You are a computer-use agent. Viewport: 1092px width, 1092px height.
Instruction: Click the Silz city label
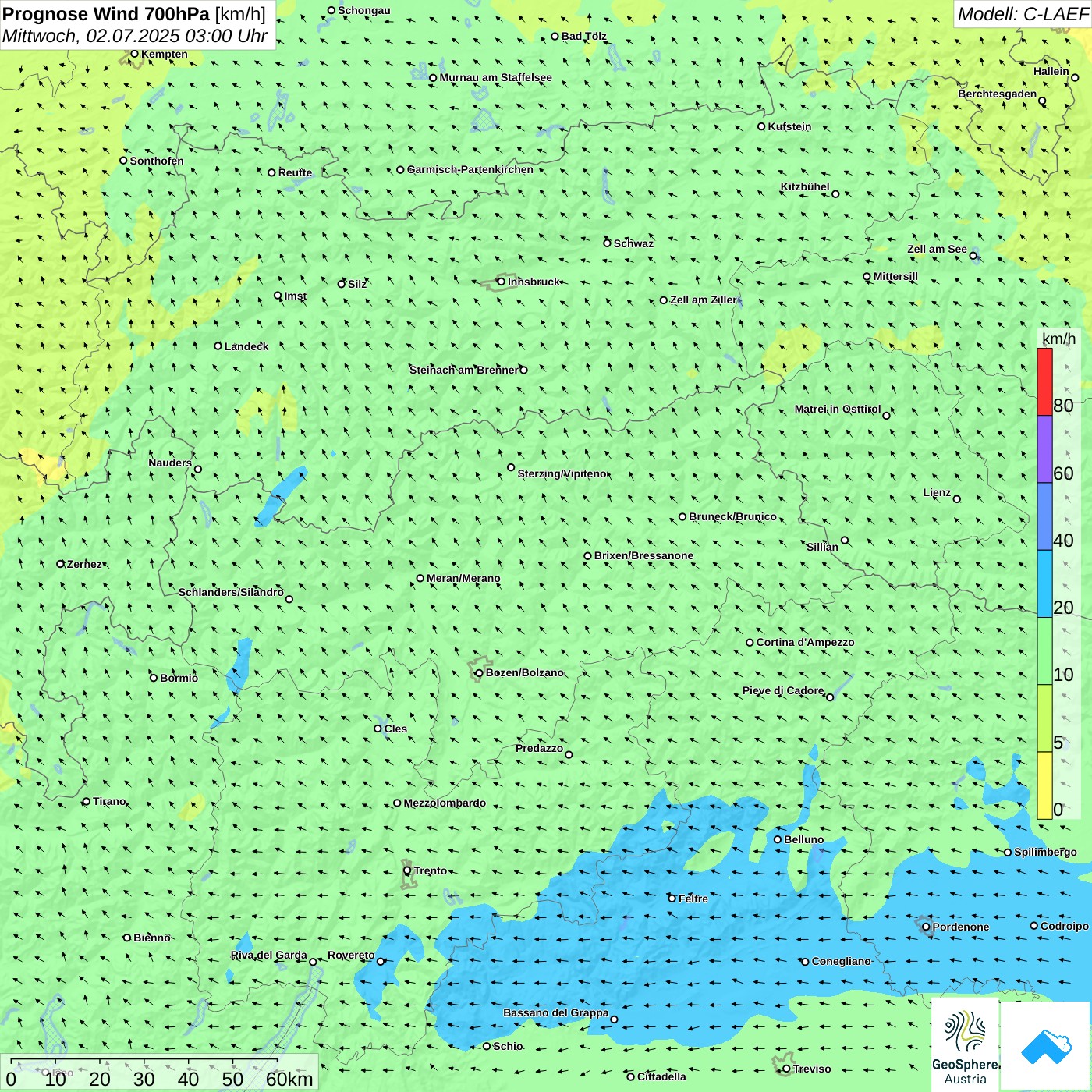tap(356, 284)
